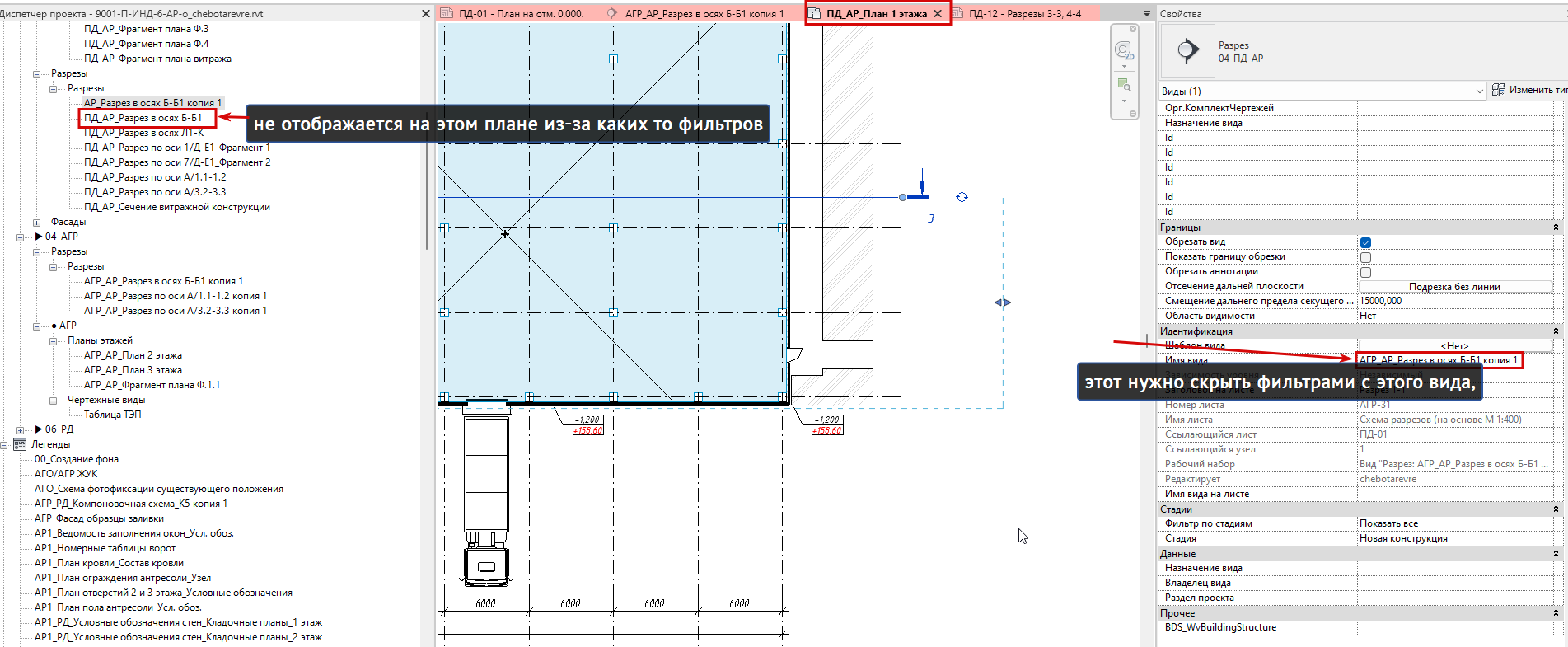
Task: Click the 'Показать все' phase filter value
Action: tap(1456, 523)
